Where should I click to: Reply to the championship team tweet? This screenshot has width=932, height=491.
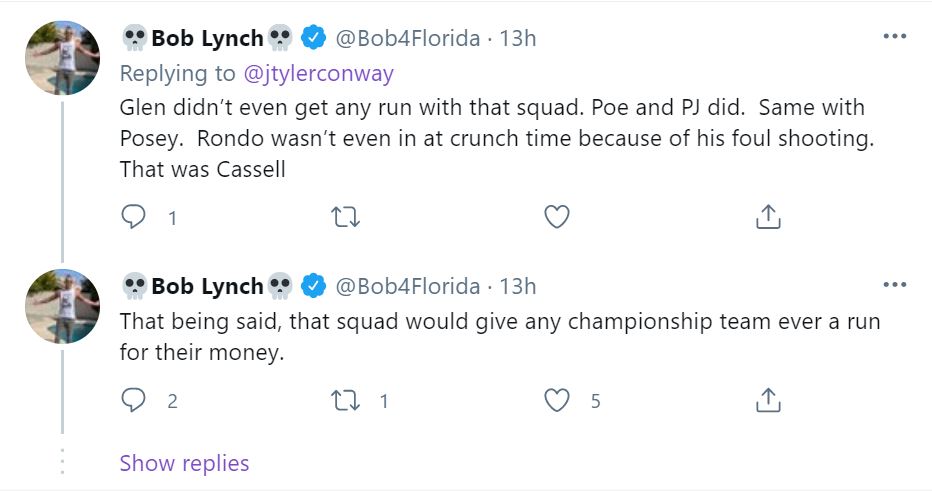(134, 401)
